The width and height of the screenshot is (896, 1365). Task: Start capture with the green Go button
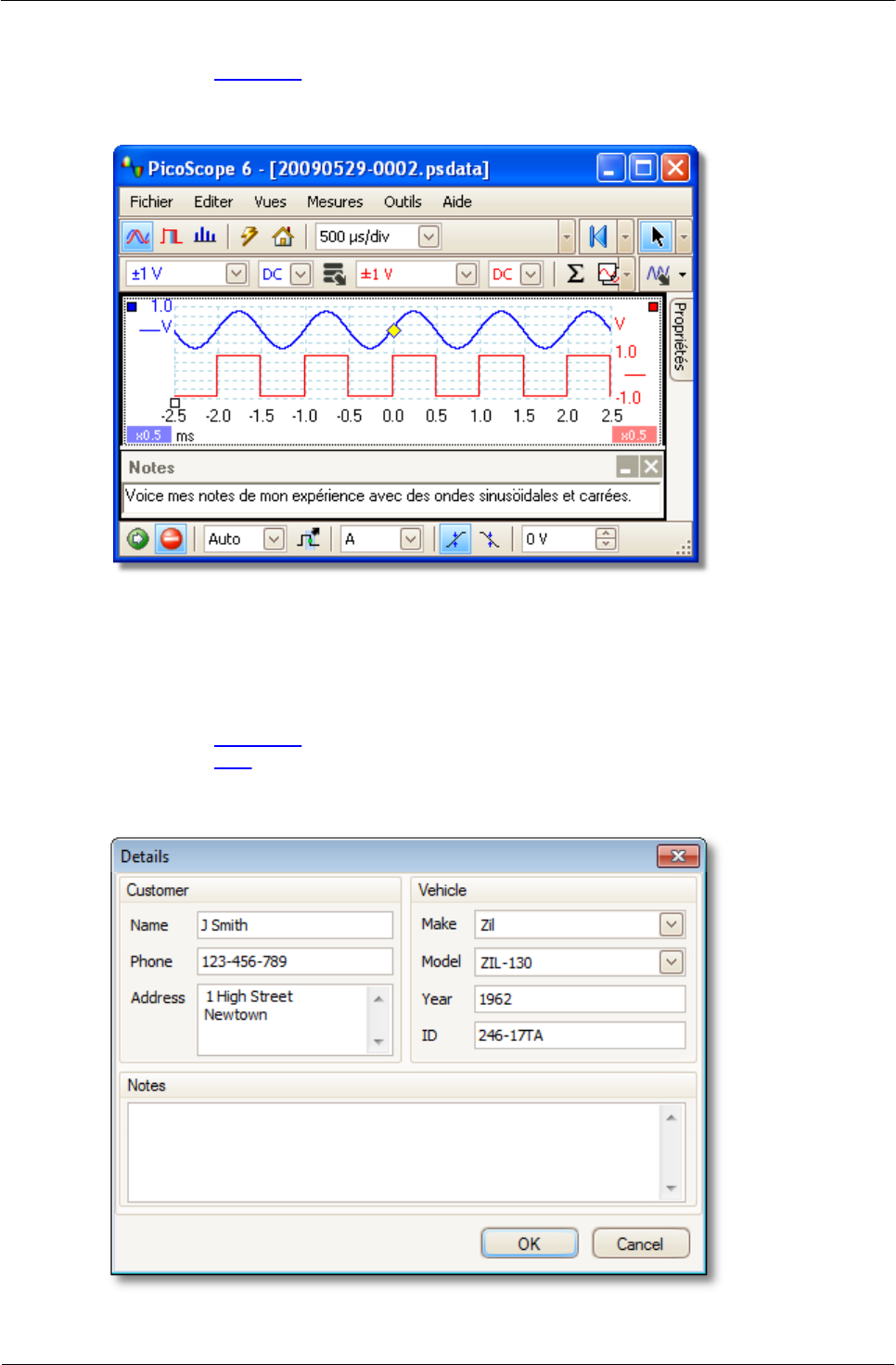coord(138,539)
